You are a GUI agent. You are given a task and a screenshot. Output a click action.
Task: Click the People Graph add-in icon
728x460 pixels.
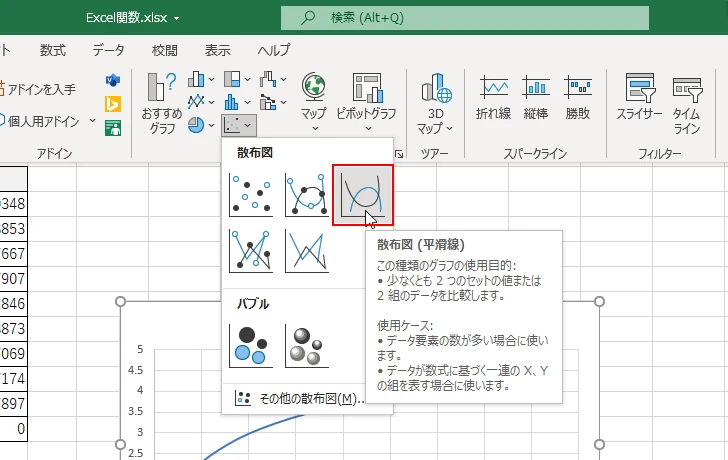click(x=113, y=128)
